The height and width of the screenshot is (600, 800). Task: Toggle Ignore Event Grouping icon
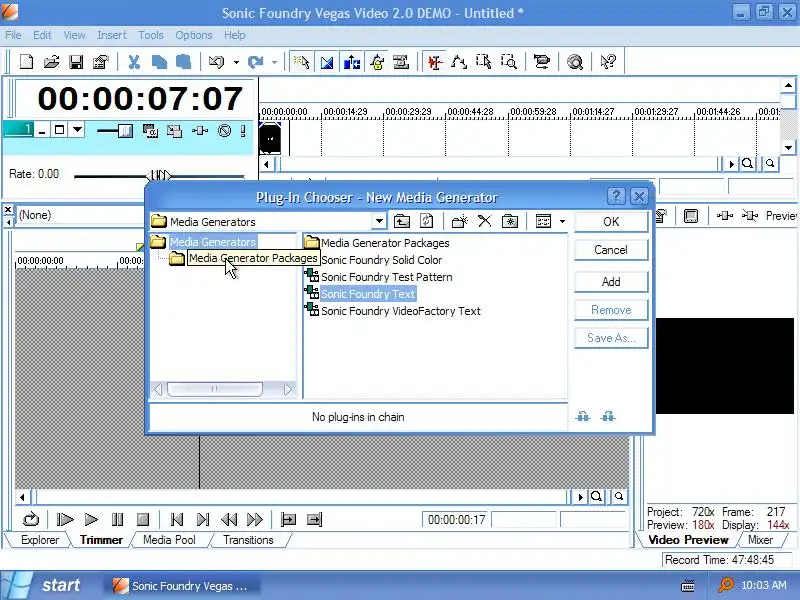402,62
